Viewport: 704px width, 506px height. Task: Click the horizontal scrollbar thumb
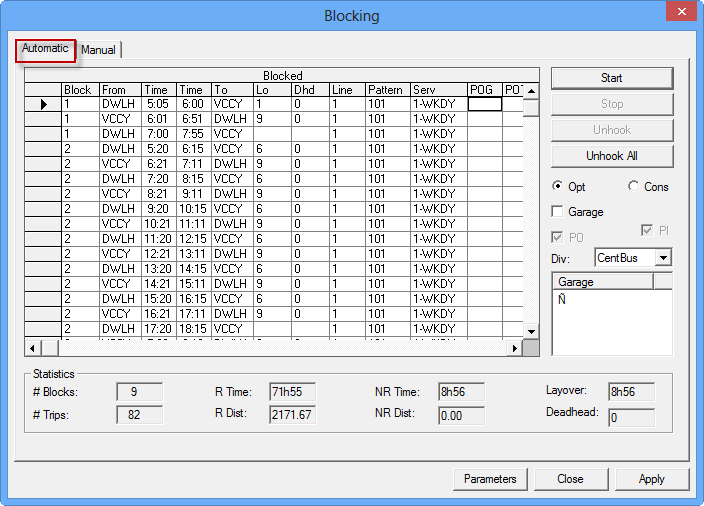pyautogui.click(x=50, y=348)
